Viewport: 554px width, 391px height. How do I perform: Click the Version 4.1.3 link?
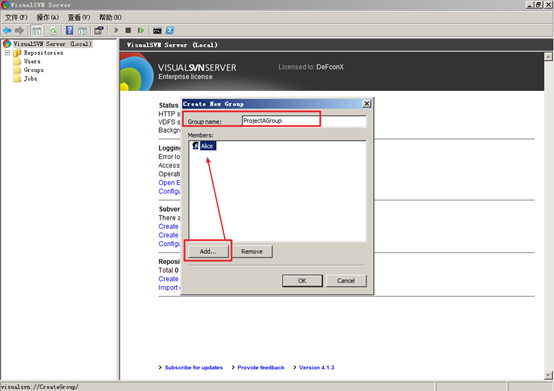point(316,368)
